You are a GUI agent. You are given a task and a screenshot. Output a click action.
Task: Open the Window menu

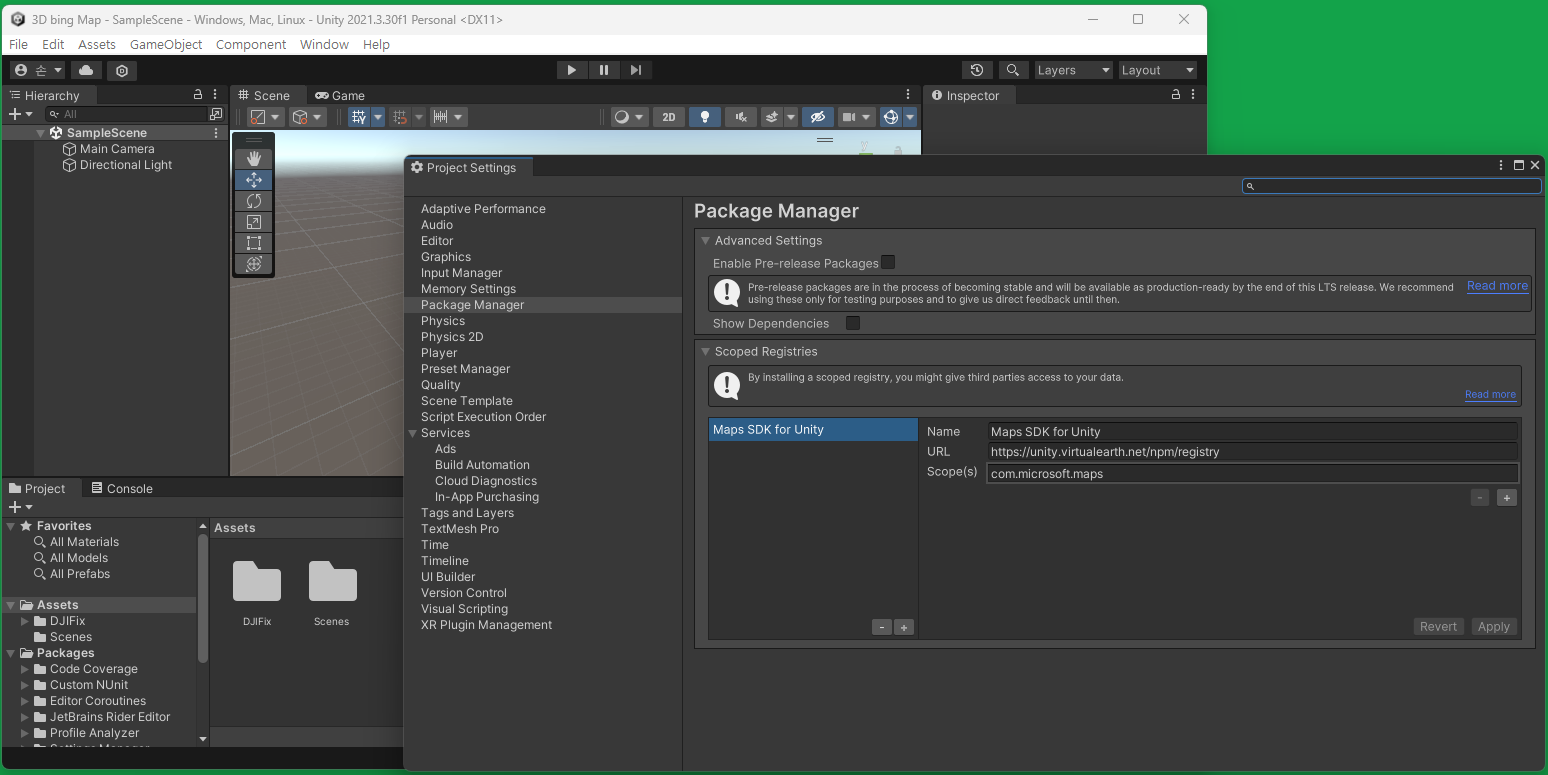coord(324,44)
